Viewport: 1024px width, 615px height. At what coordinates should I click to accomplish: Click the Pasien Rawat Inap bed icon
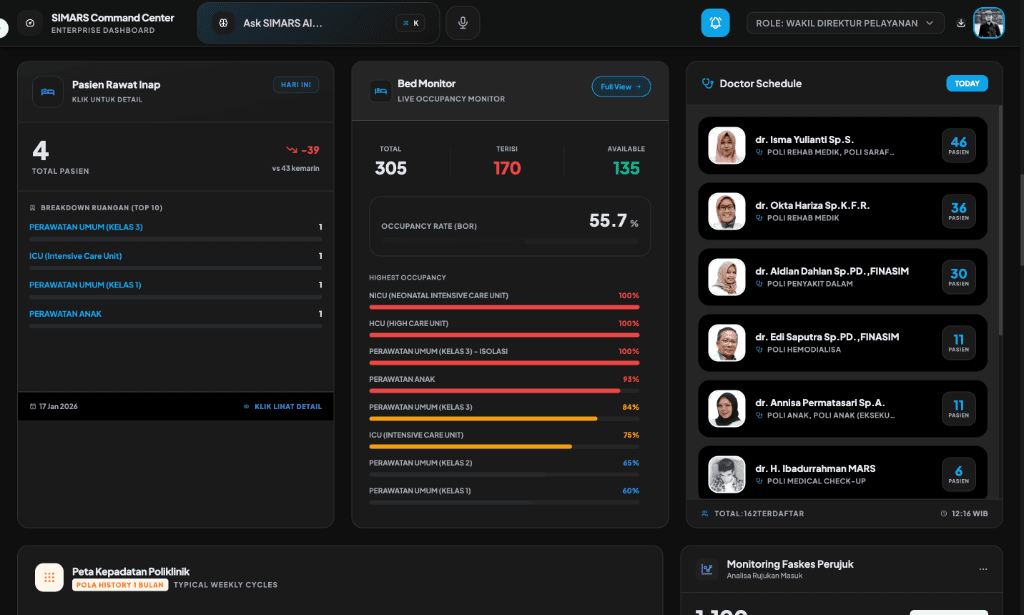coord(48,91)
